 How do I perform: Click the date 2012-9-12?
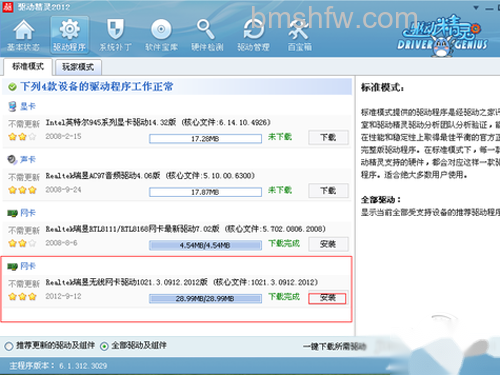63,296
